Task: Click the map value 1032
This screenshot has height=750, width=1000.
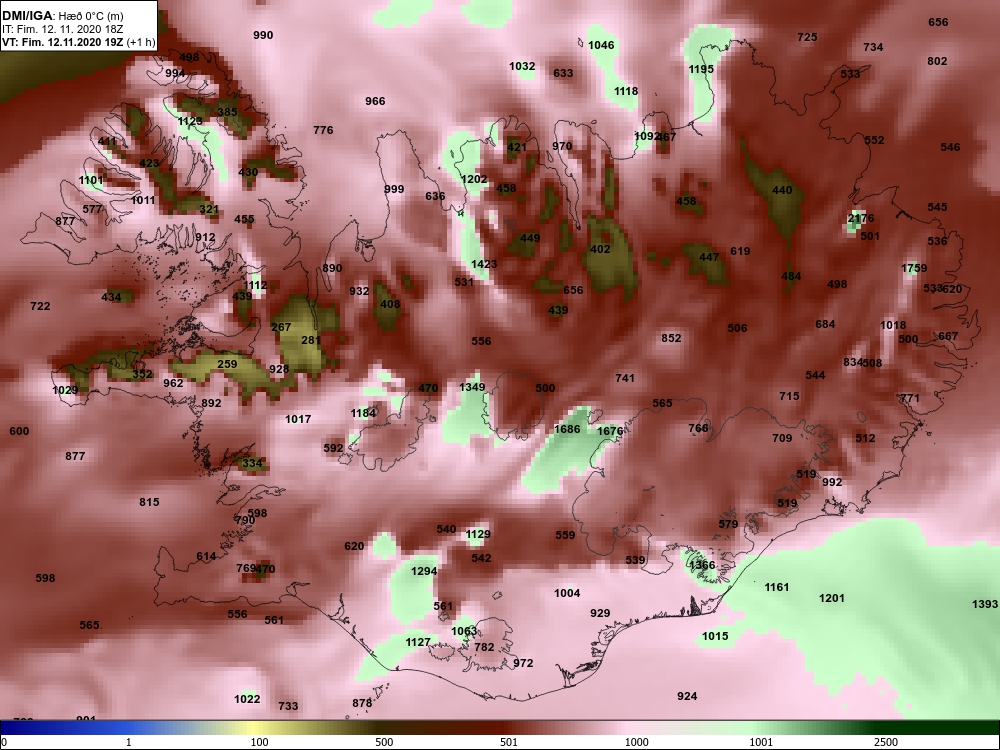Action: (x=522, y=66)
